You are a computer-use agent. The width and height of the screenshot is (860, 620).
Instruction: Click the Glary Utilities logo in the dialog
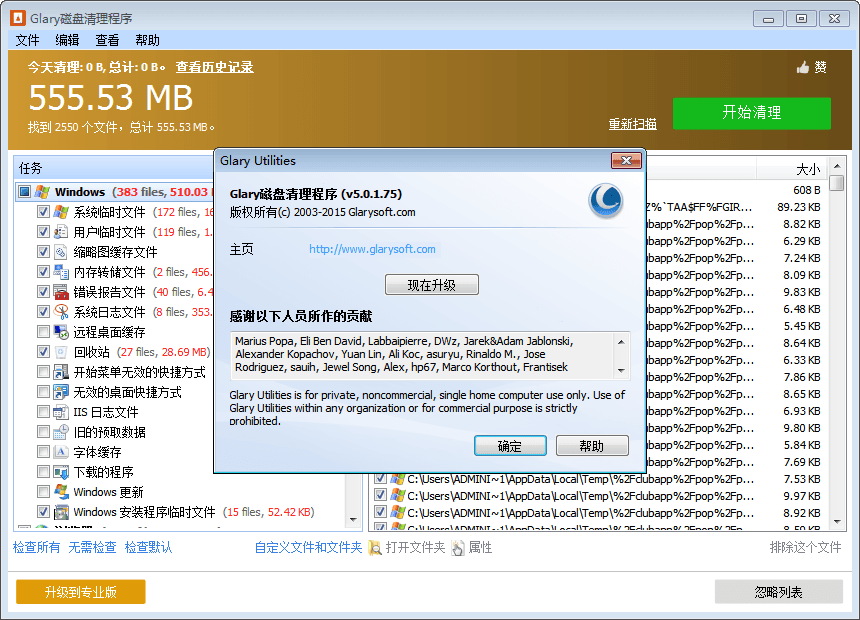coord(605,200)
